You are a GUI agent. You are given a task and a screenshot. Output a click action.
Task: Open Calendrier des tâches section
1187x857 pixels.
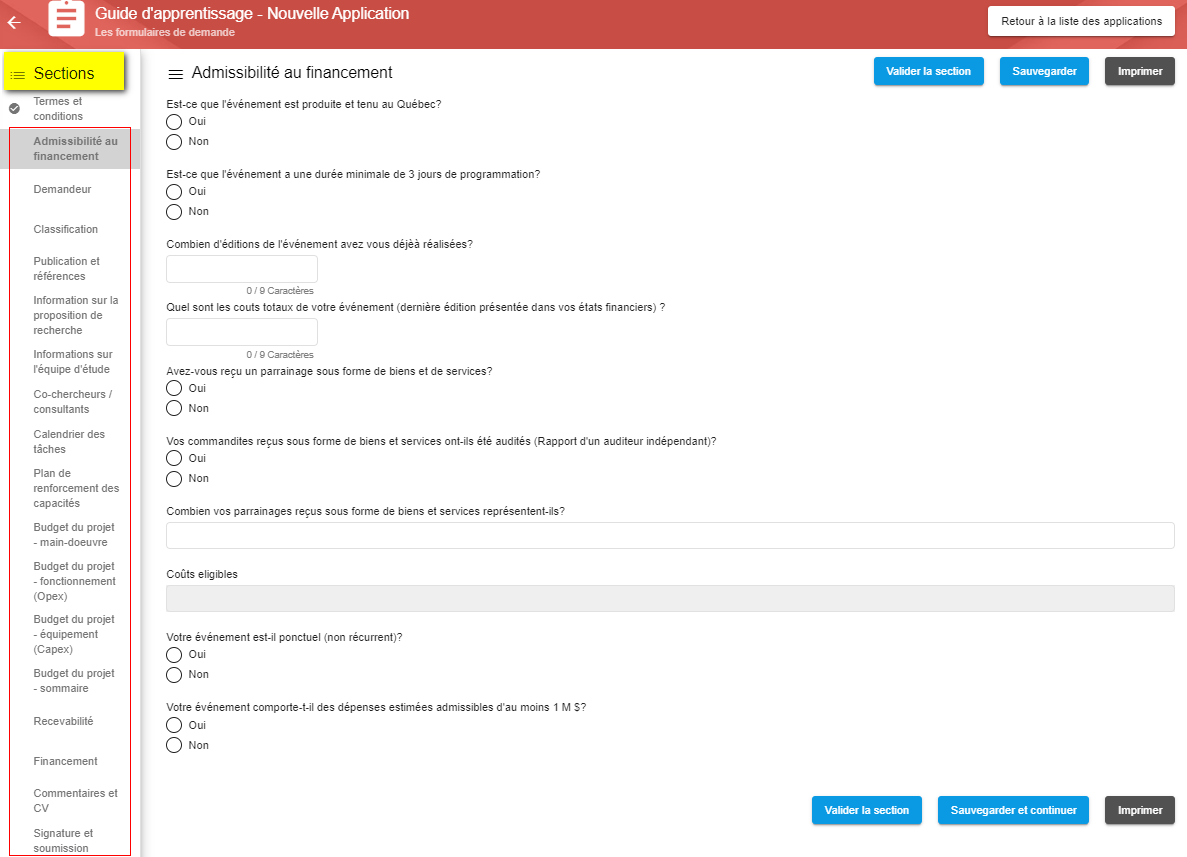[69, 441]
